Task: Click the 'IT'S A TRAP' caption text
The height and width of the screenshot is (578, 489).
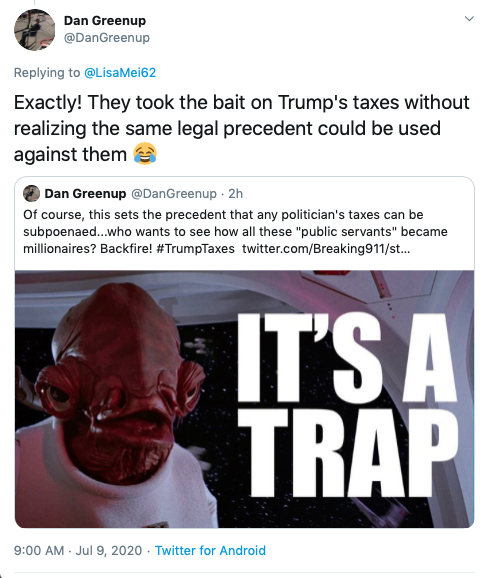Action: 346,404
